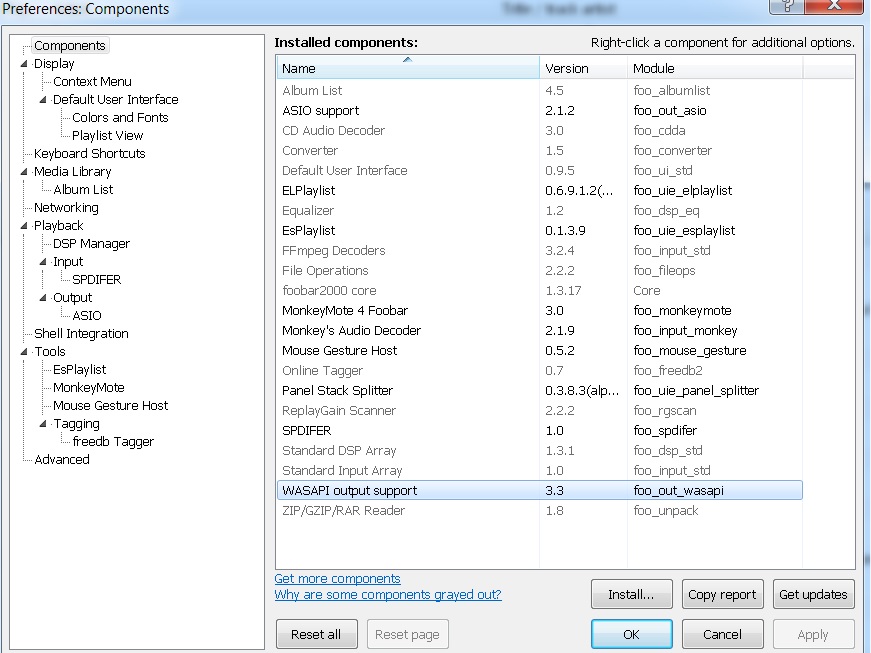Select the Online Tagger component row
This screenshot has width=871, height=653.
pos(539,370)
